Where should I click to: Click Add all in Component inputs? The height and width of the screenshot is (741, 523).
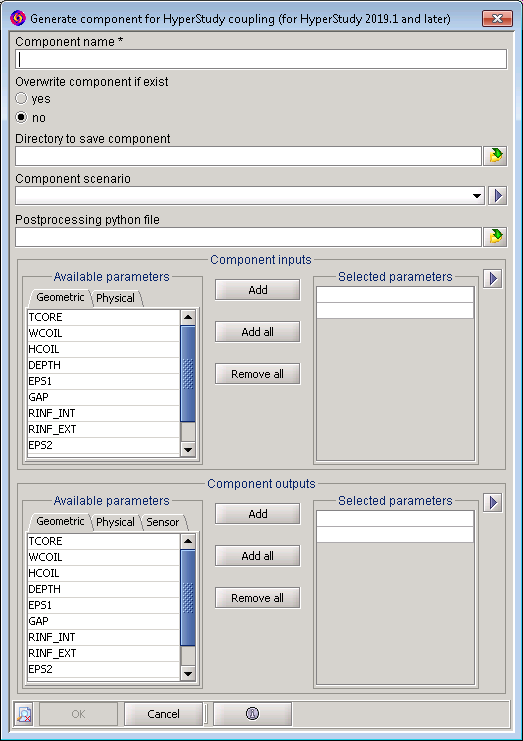257,332
